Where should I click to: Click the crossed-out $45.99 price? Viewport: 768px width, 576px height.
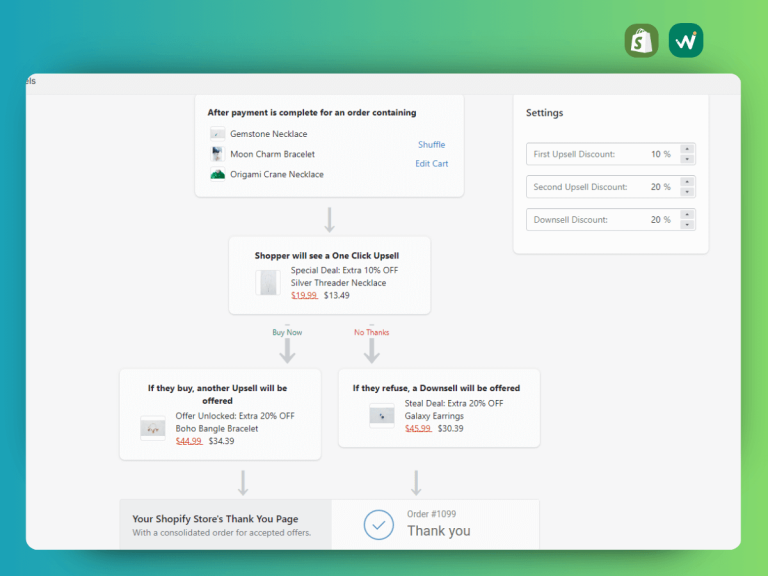418,429
